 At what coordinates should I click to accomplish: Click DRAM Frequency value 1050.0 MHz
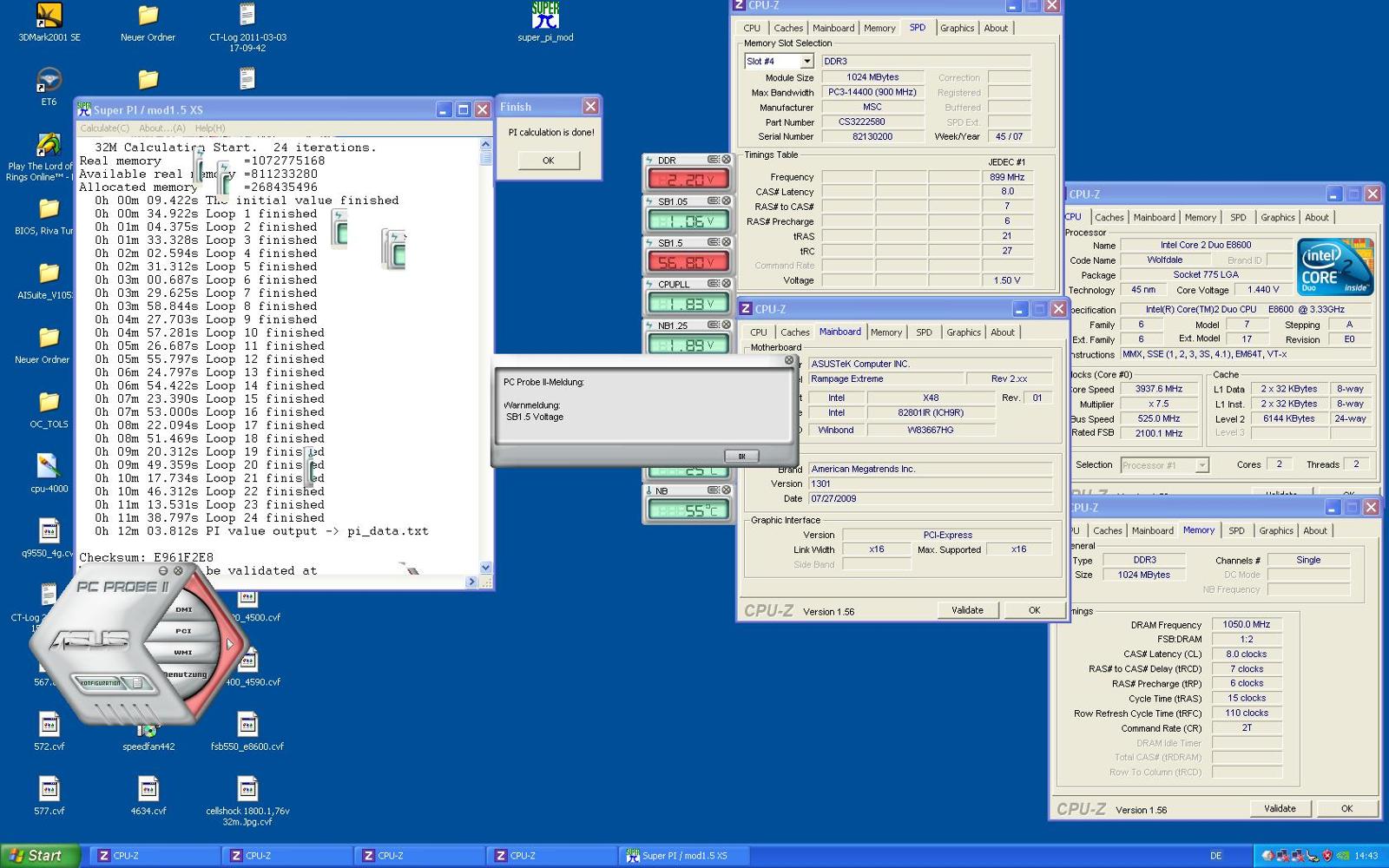pos(1247,624)
